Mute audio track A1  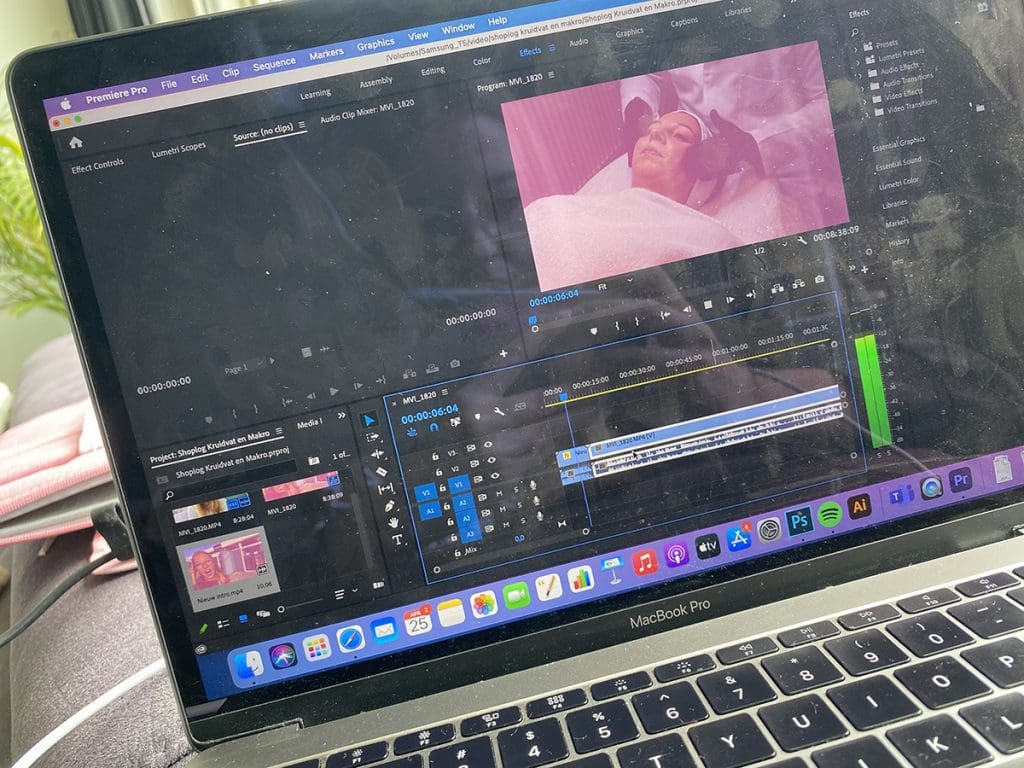pyautogui.click(x=497, y=493)
